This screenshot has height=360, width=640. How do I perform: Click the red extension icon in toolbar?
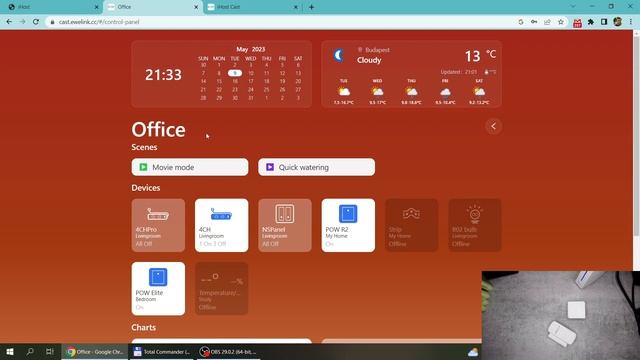tap(577, 23)
